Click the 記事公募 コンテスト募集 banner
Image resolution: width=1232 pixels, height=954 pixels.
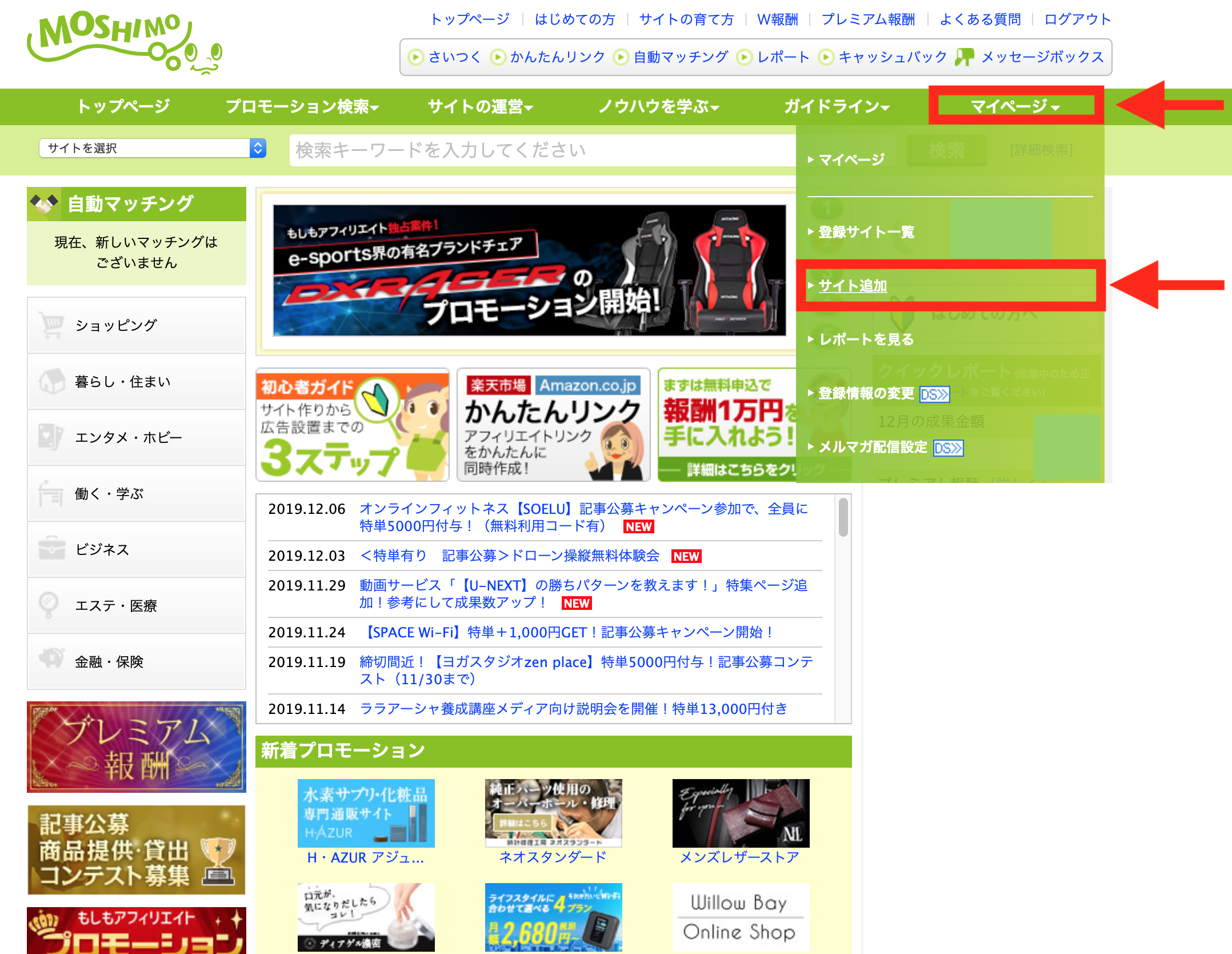137,849
